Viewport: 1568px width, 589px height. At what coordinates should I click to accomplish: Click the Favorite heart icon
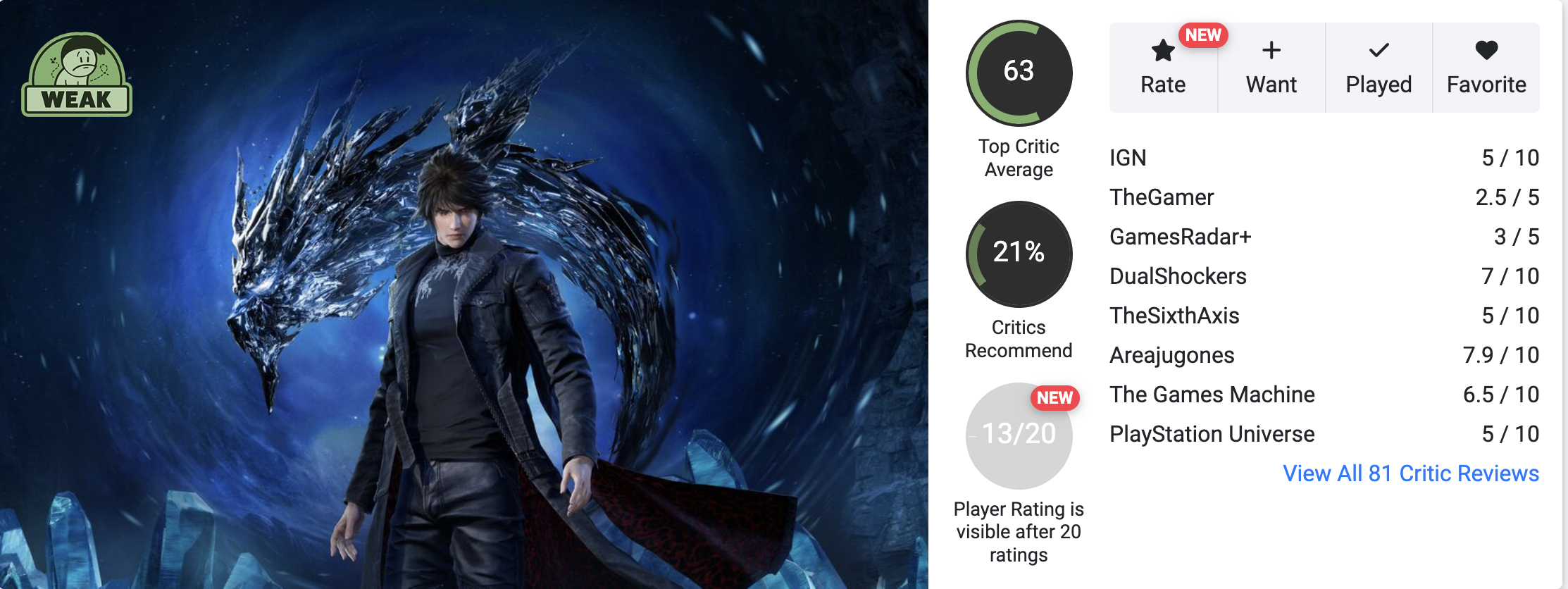pyautogui.click(x=1486, y=50)
